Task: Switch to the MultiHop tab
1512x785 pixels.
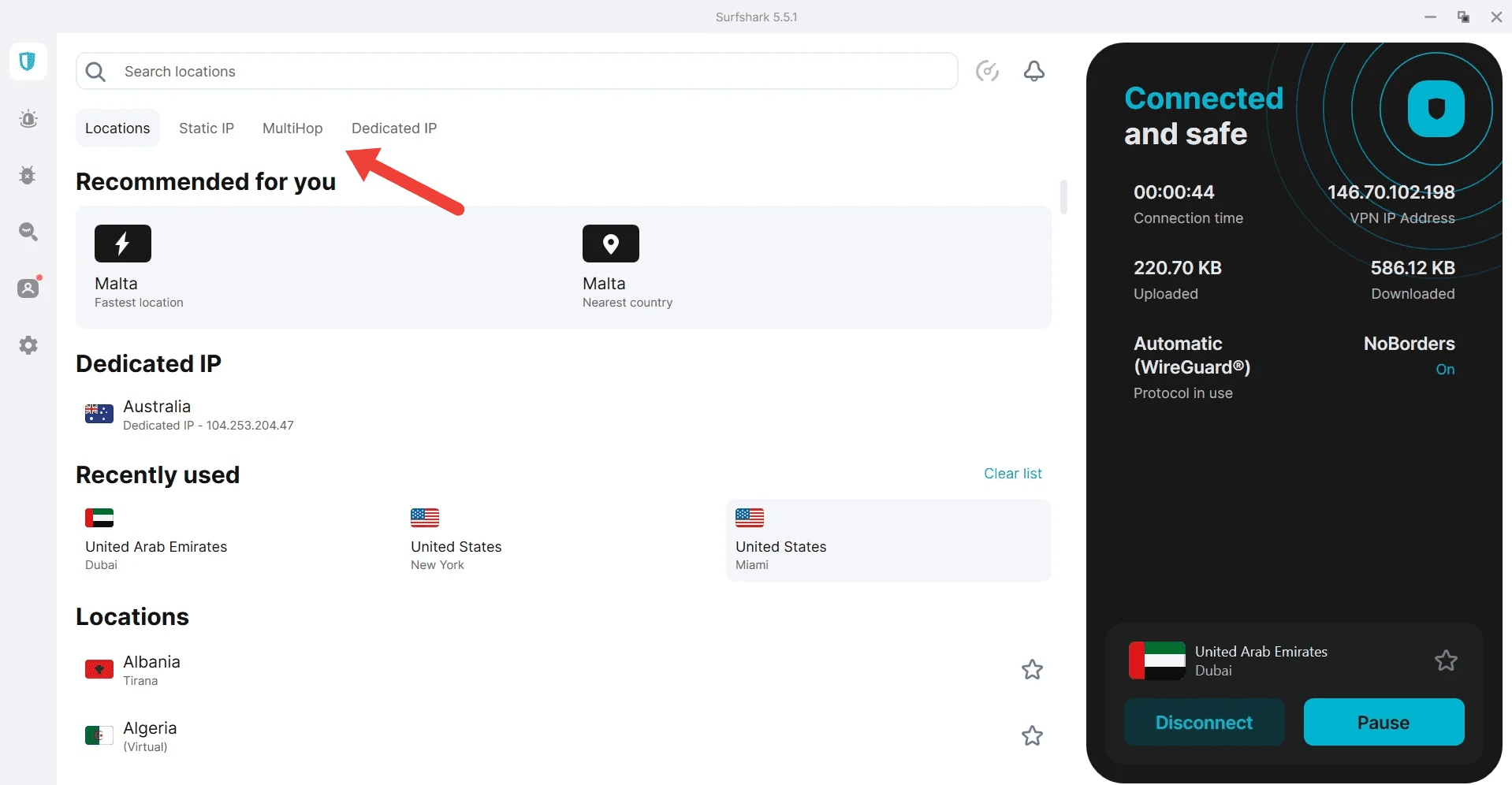Action: (292, 128)
